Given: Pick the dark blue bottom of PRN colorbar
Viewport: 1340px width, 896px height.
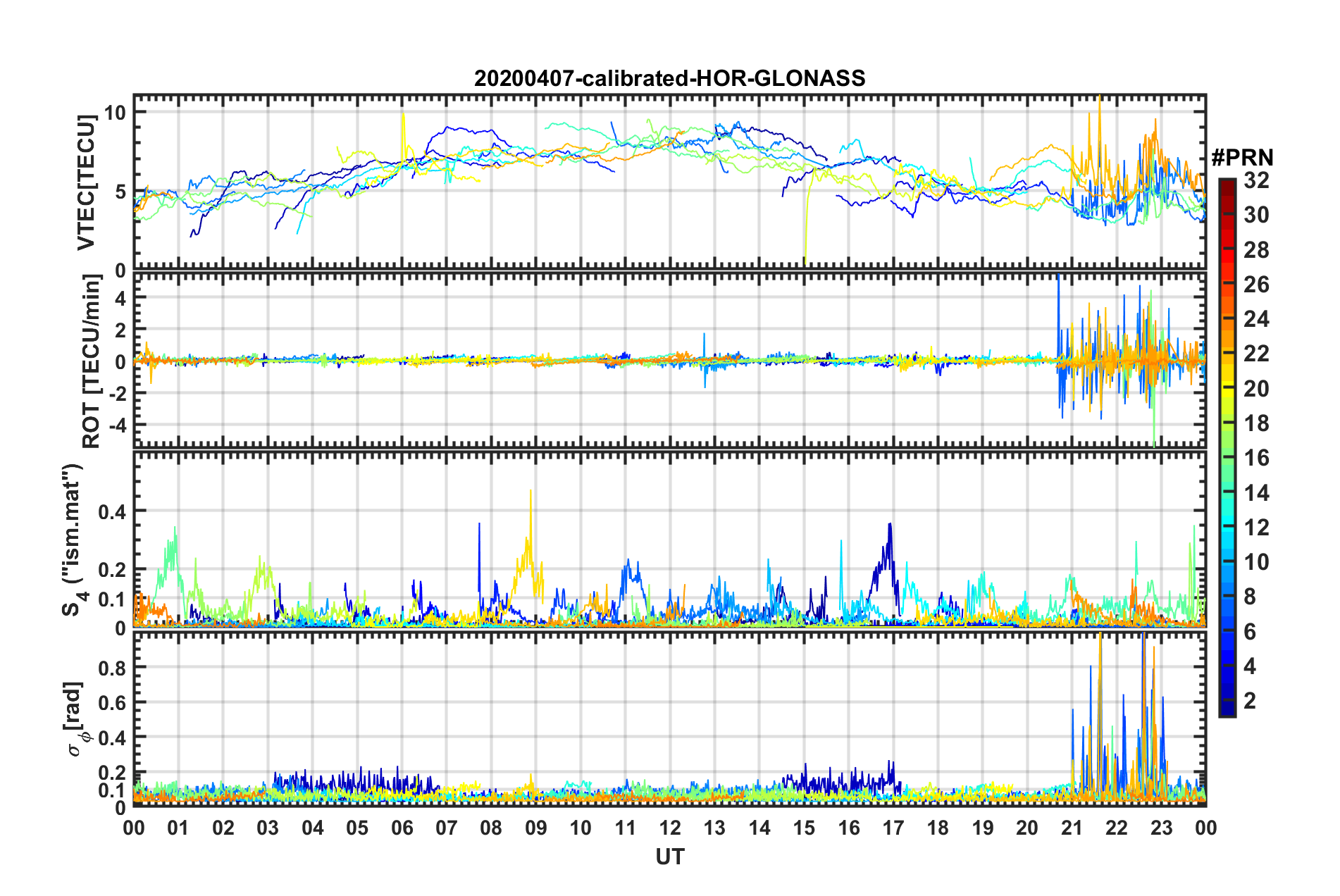Looking at the screenshot, I should [x=1227, y=711].
